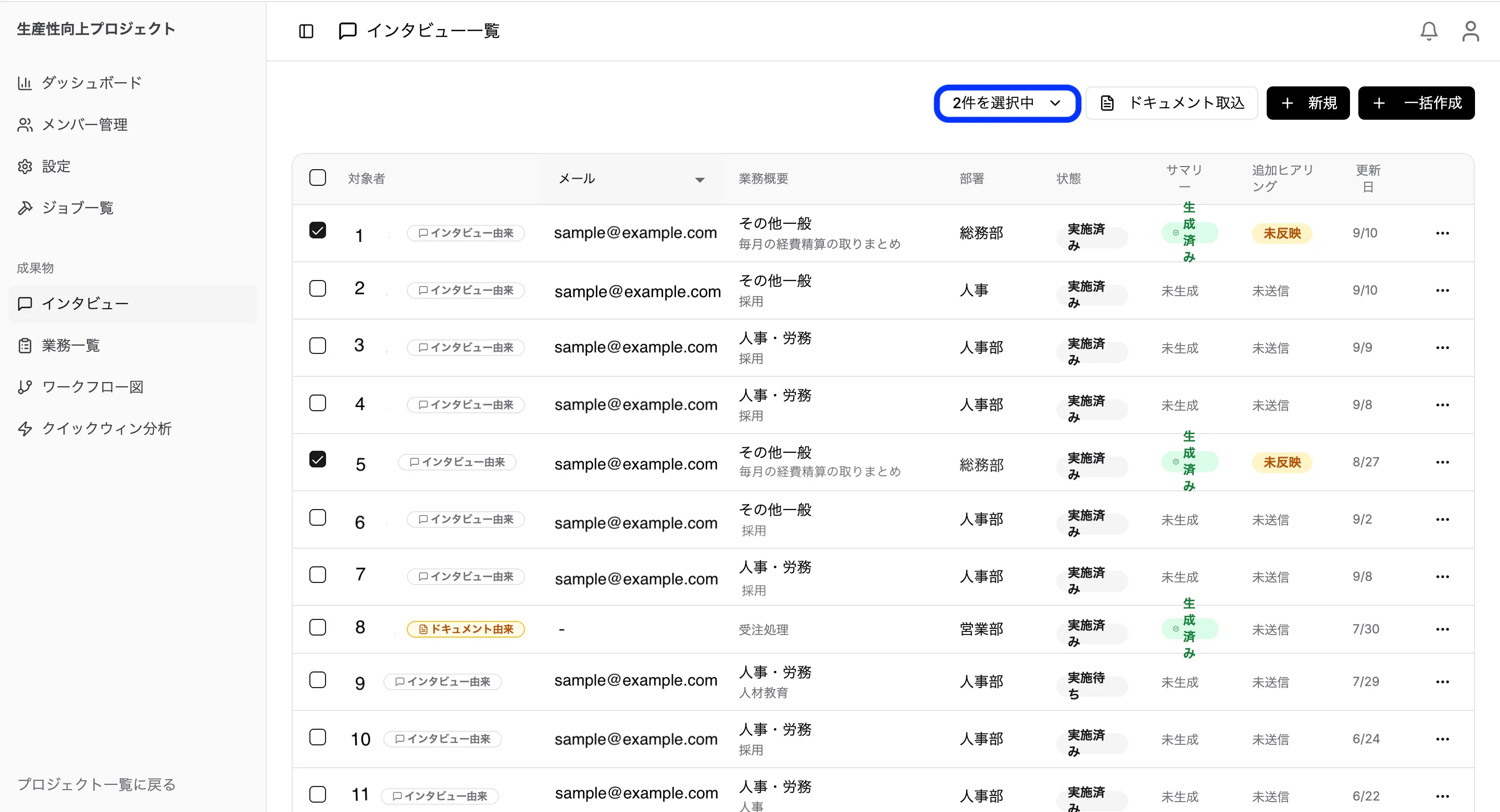
Task: Click the ドキュメント由来 badge in row 8
Action: pyautogui.click(x=466, y=629)
